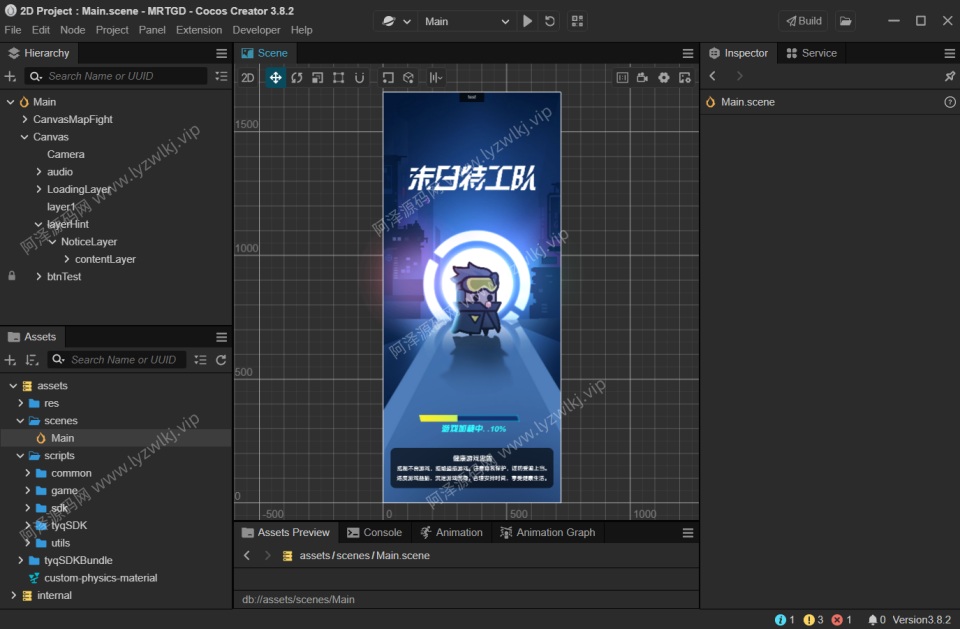Click the Hierarchy search field
The width and height of the screenshot is (960, 629).
(x=125, y=76)
